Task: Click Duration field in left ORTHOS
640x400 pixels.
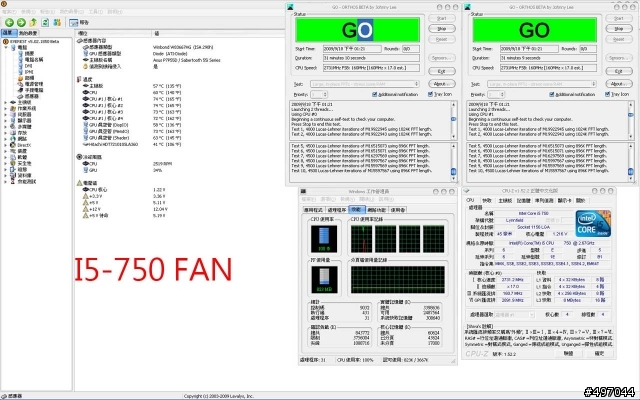Action: [x=371, y=58]
